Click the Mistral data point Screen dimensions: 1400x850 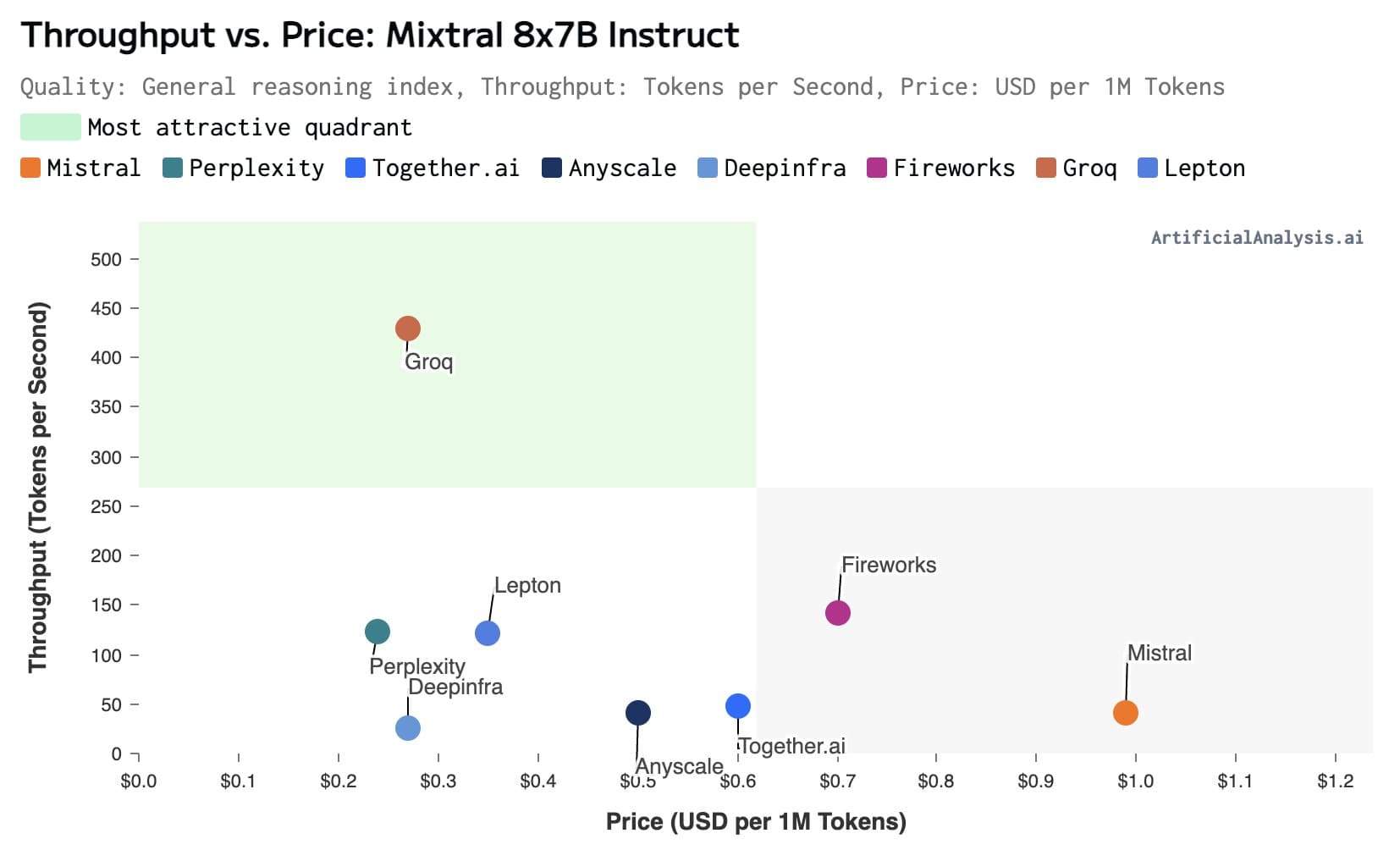[x=1125, y=713]
